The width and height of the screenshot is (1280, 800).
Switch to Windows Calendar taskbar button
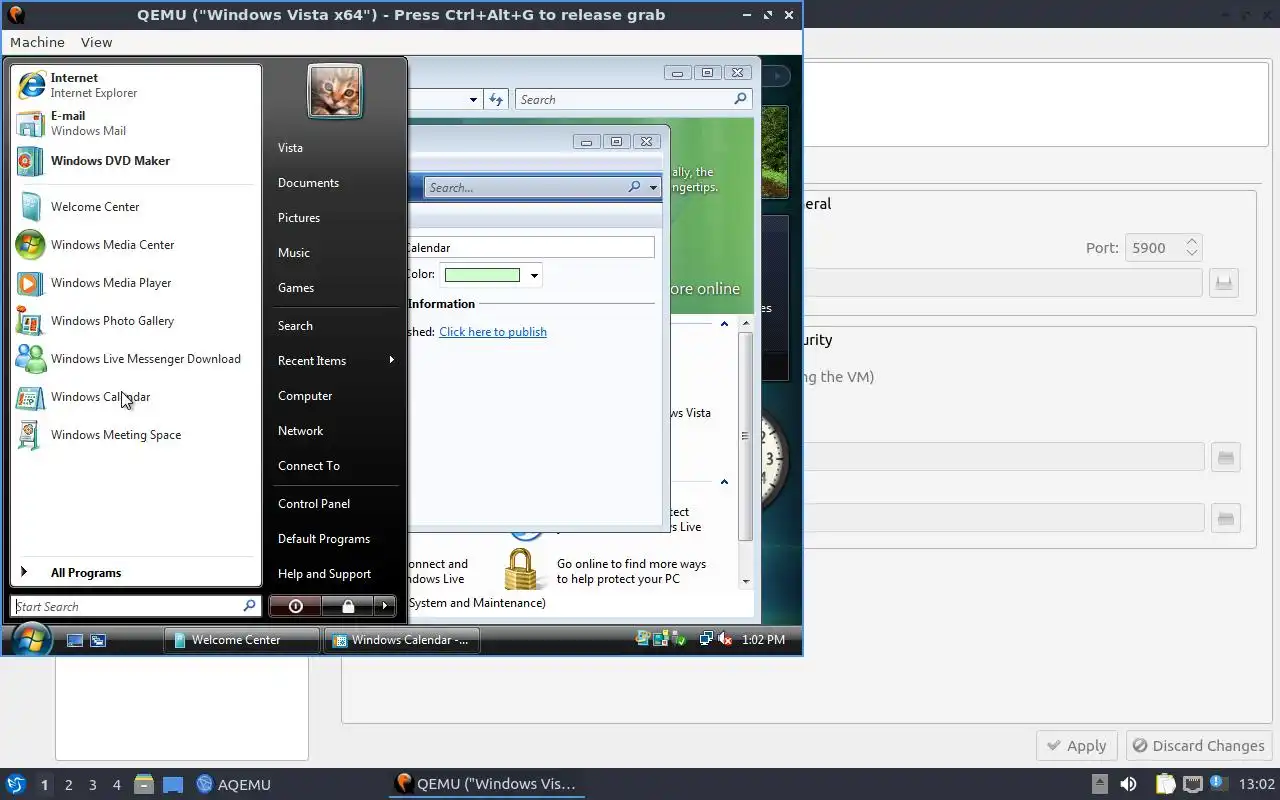(x=402, y=640)
